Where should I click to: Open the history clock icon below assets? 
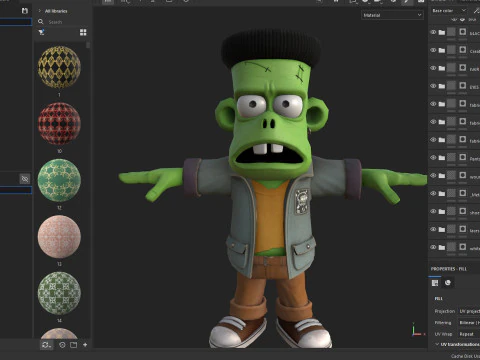[62, 345]
